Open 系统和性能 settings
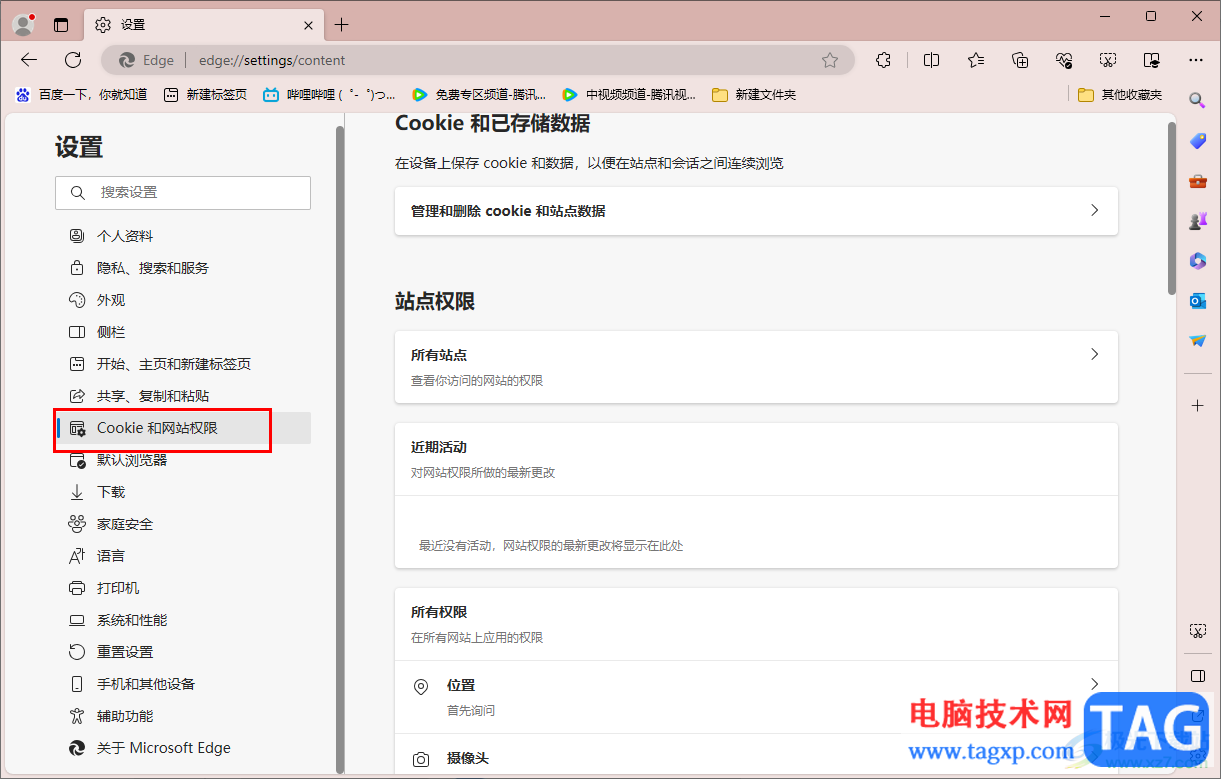 coord(183,620)
